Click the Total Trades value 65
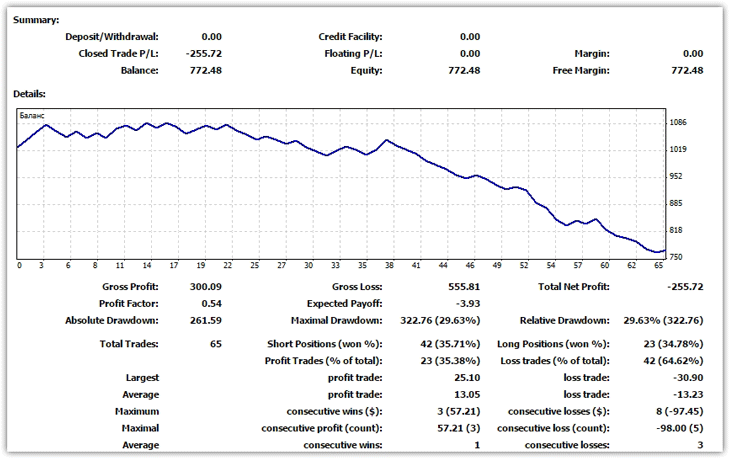The height and width of the screenshot is (458, 729). [x=214, y=345]
